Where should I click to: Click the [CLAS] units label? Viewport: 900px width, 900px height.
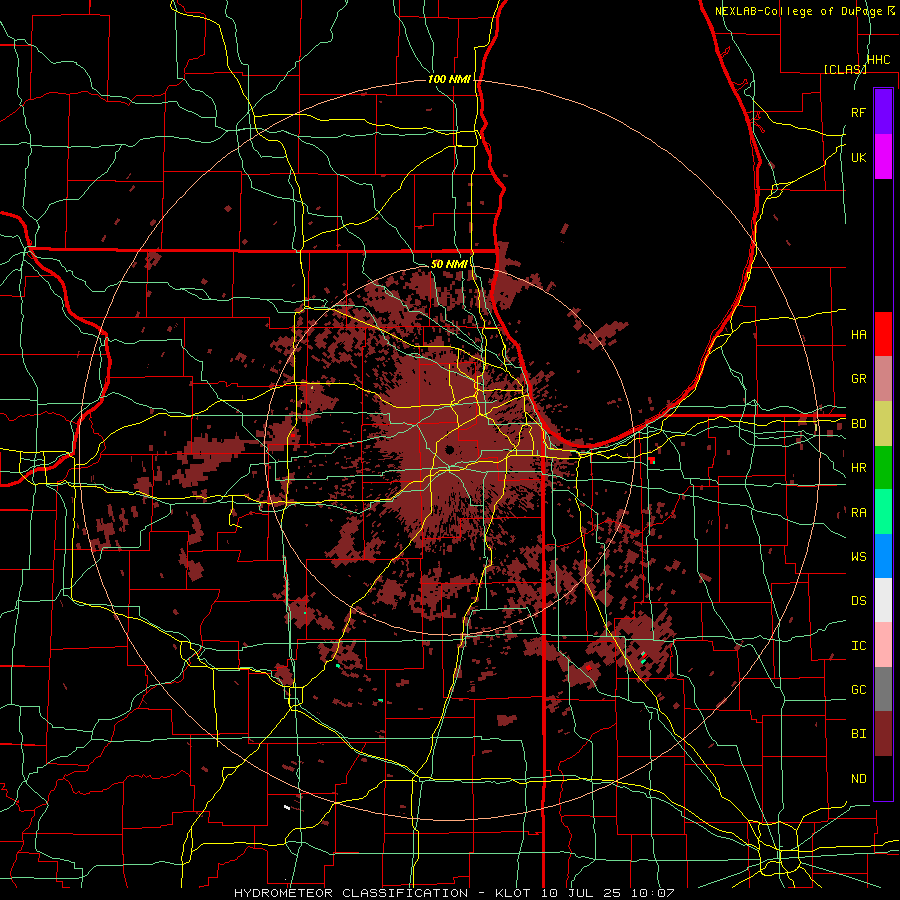845,69
